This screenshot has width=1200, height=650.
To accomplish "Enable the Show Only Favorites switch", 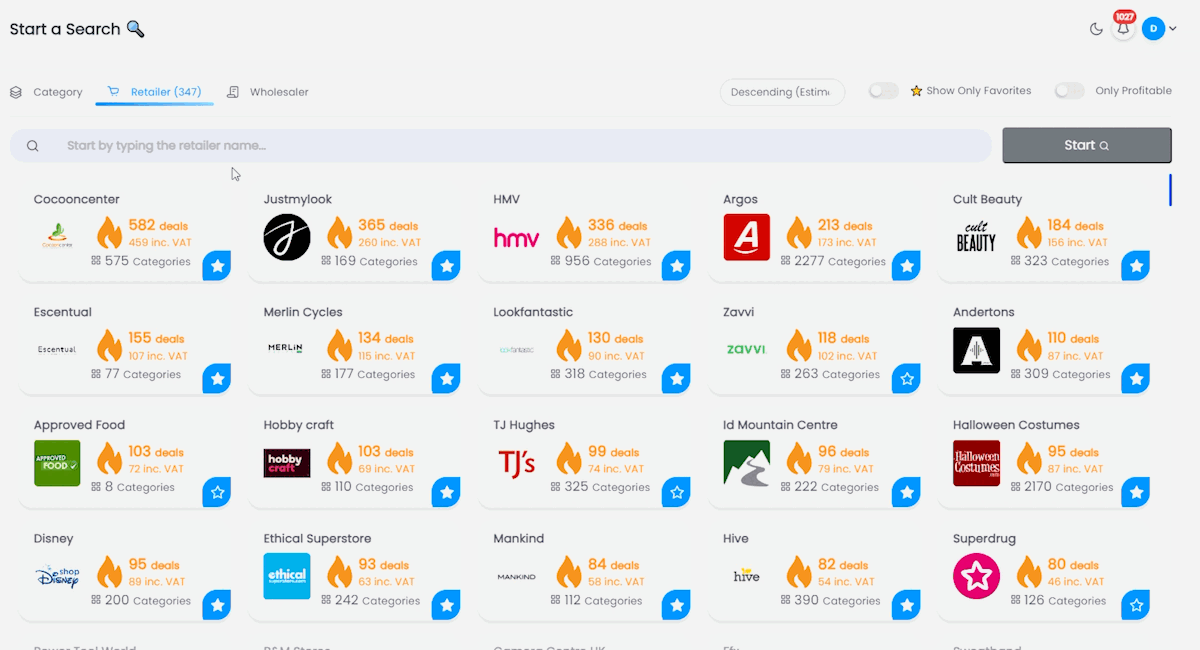I will coord(883,91).
